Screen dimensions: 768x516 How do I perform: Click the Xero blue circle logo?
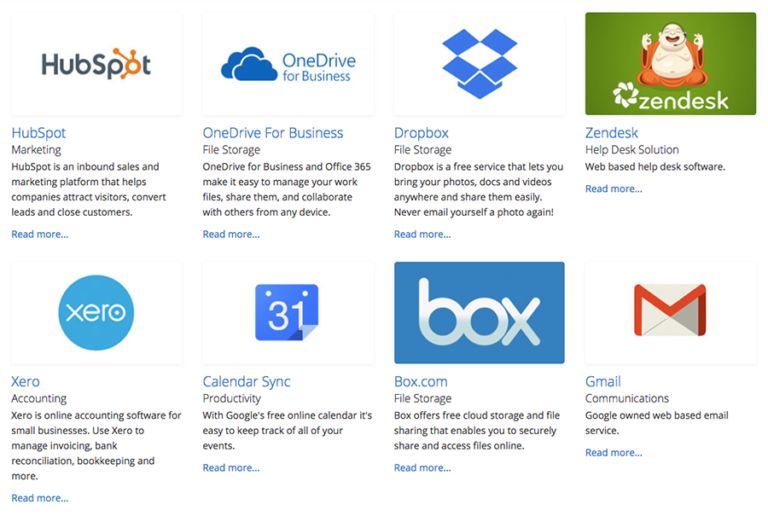[96, 312]
